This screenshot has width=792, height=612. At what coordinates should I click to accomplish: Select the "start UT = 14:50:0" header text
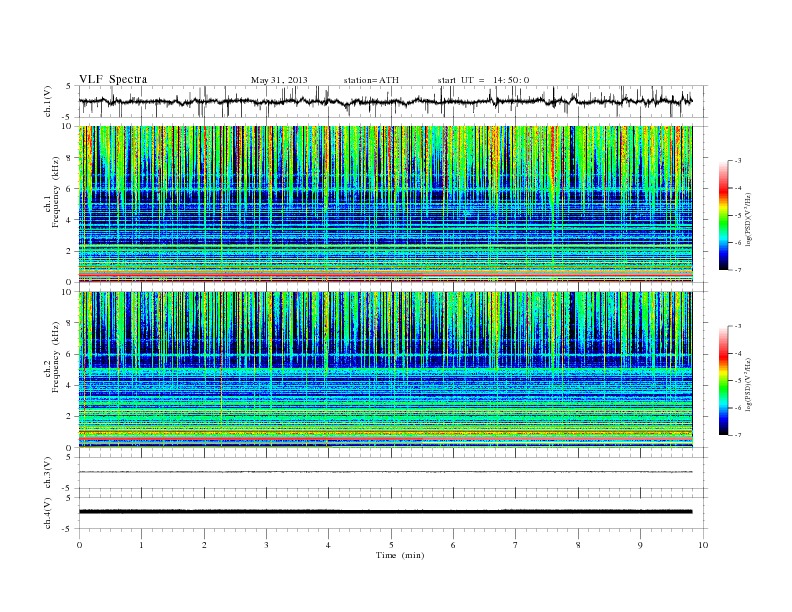483,80
